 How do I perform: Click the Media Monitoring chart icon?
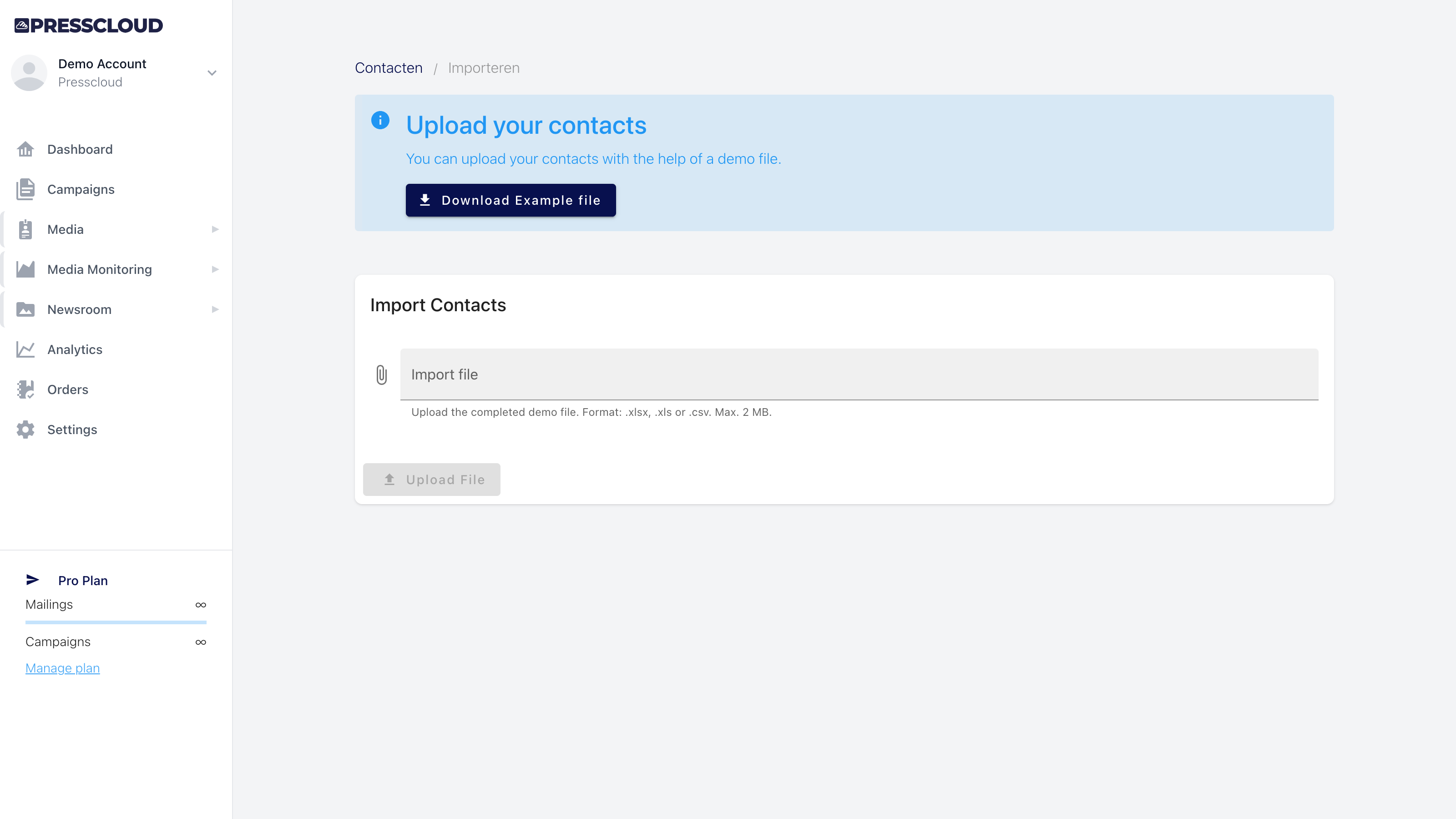(25, 270)
